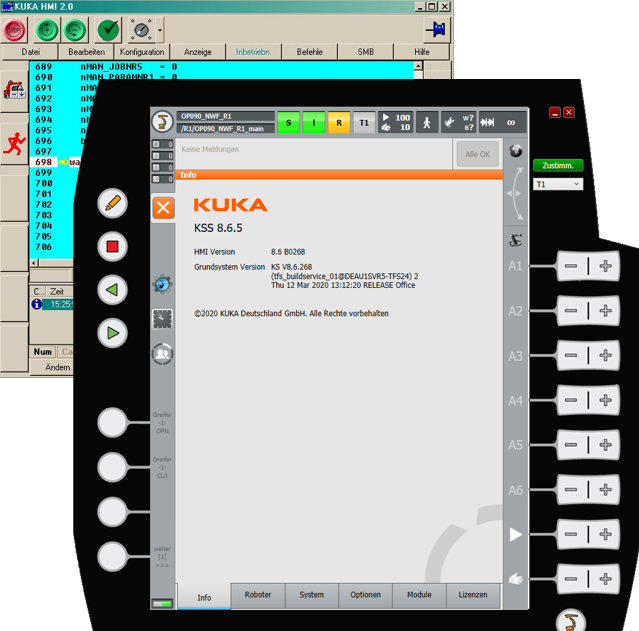Open the Befehle menu
The width and height of the screenshot is (639, 631).
click(309, 52)
